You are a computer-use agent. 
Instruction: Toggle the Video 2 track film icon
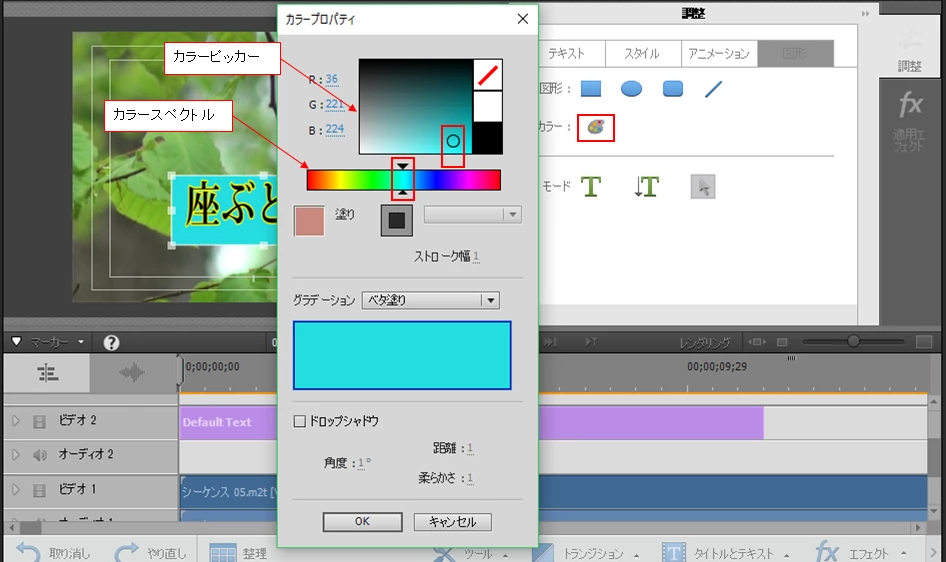coord(39,422)
